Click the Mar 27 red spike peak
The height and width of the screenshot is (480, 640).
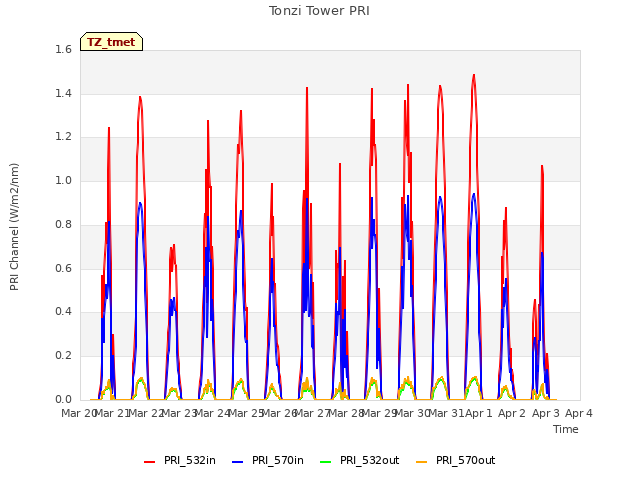click(x=307, y=88)
